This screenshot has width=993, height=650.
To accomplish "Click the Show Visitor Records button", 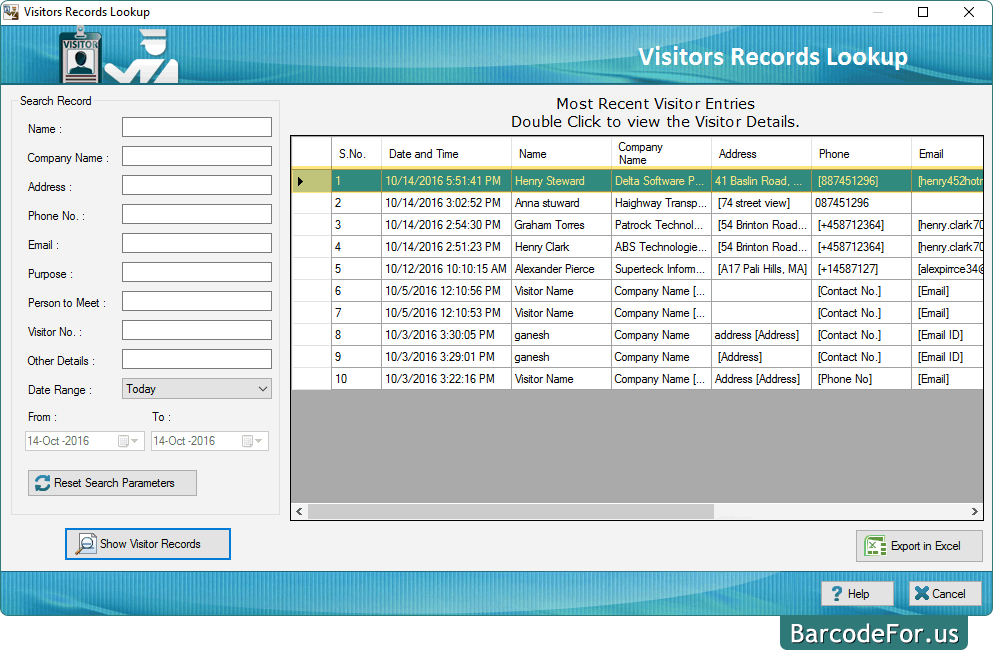I will (x=147, y=544).
